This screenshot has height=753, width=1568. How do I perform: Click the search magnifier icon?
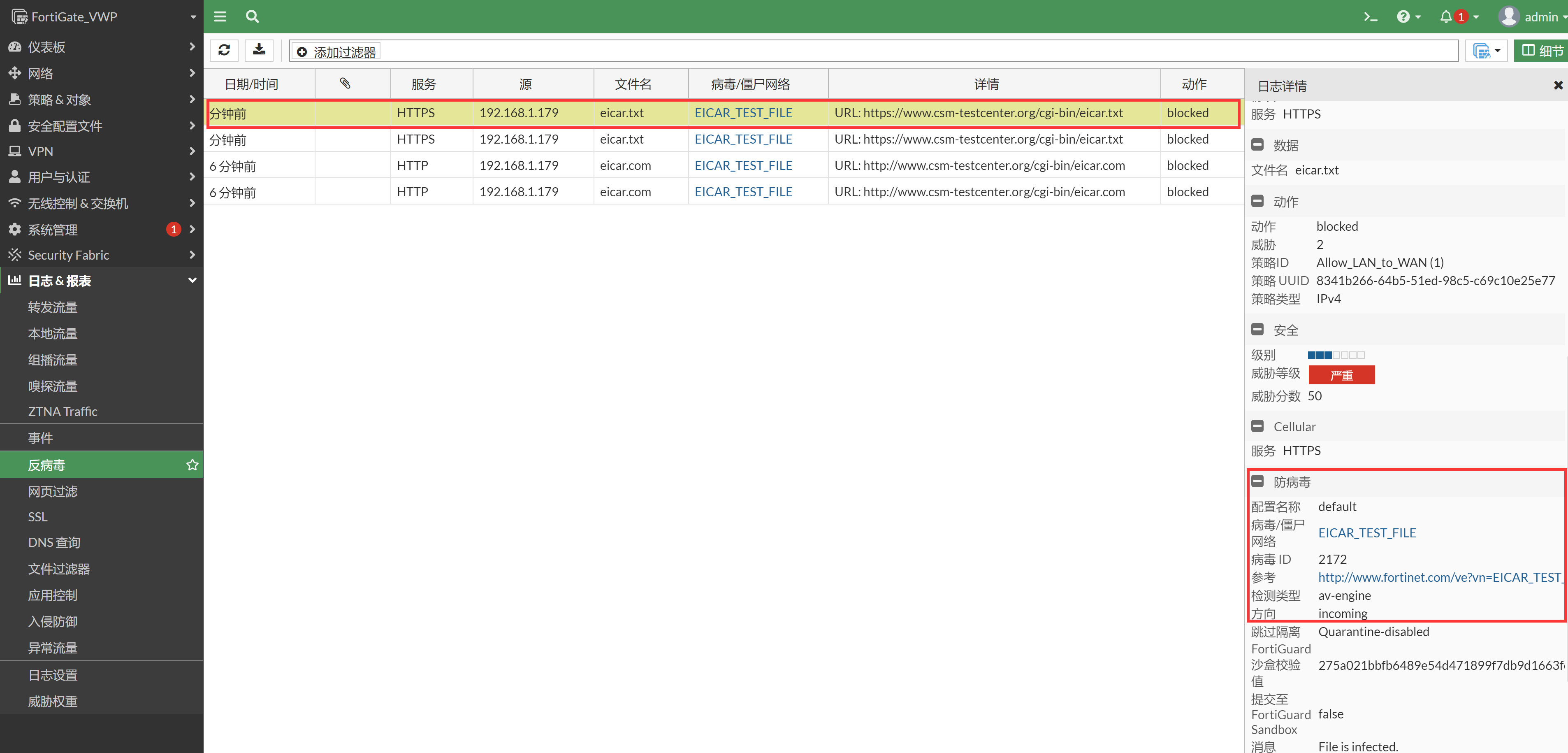[252, 17]
